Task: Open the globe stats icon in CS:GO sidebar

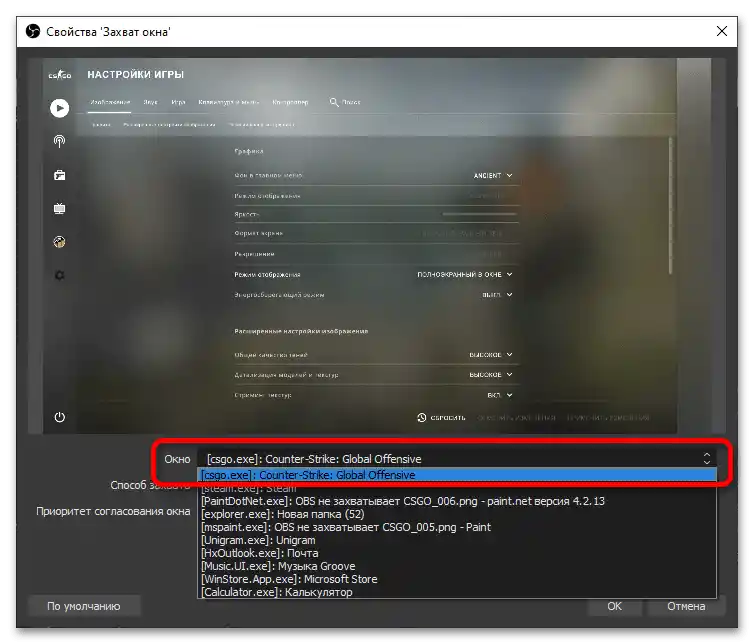Action: click(x=60, y=241)
